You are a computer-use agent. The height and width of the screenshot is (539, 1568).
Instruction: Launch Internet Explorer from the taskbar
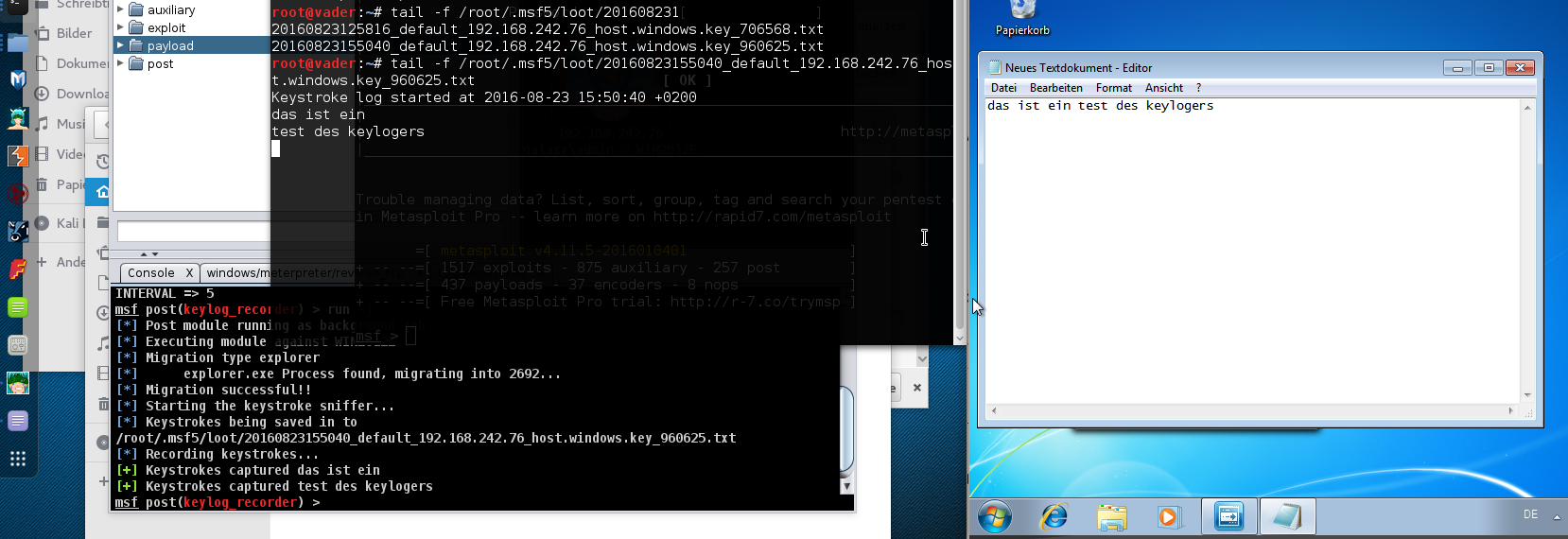[x=1054, y=517]
